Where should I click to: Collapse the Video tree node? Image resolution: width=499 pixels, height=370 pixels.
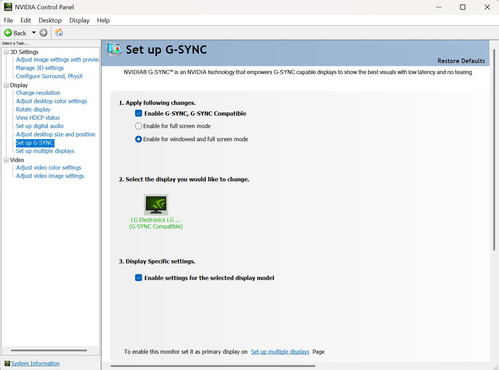(6, 160)
